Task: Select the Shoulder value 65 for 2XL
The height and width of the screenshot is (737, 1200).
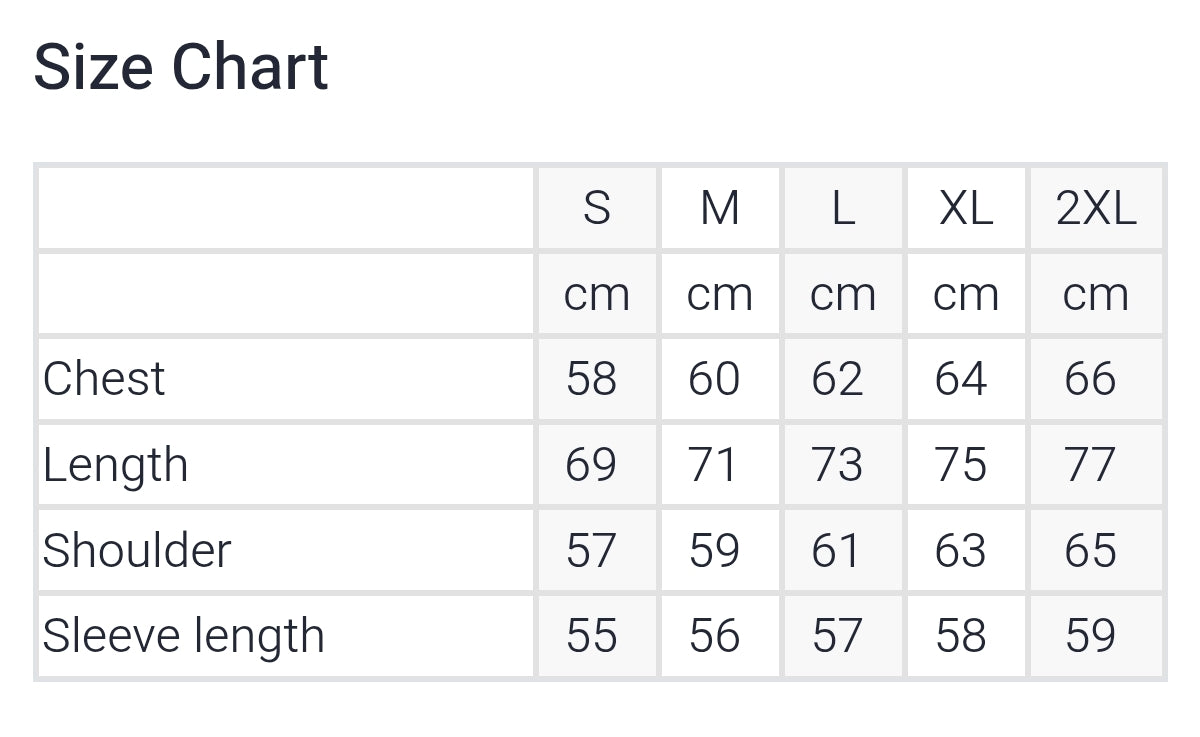Action: point(1090,550)
